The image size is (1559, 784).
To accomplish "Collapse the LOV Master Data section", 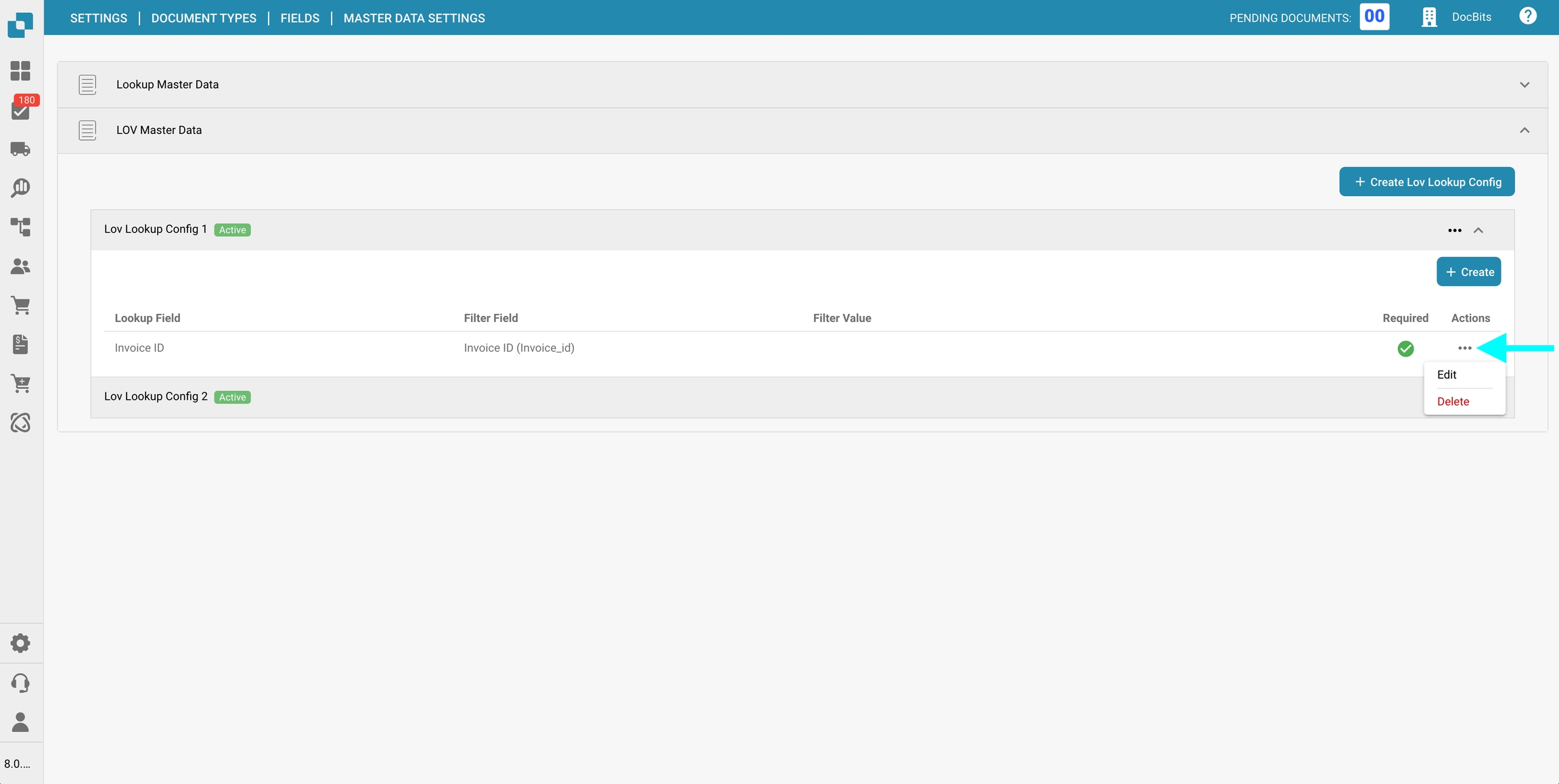I will [1524, 130].
